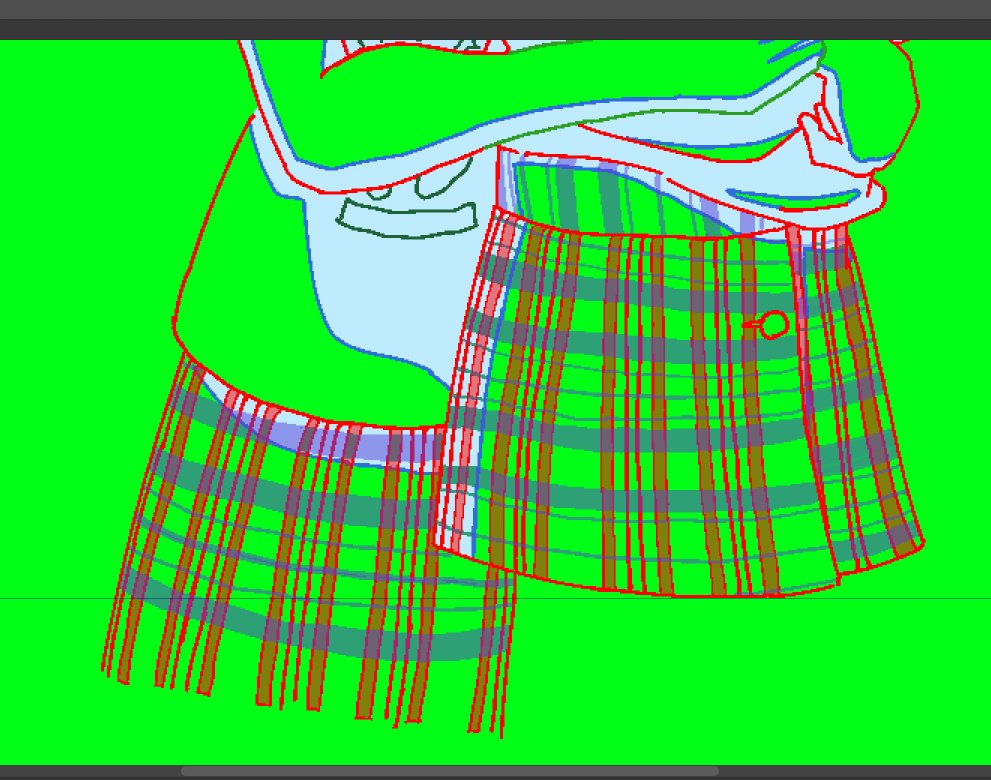Click the horizontal scrollbar thumb below the canvas
Image resolution: width=991 pixels, height=780 pixels.
click(x=449, y=771)
